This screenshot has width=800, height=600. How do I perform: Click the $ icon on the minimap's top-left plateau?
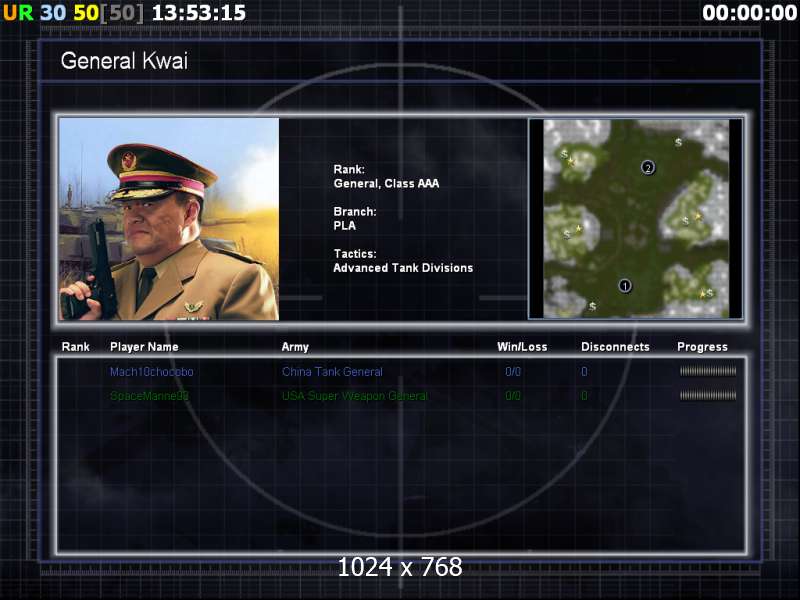[564, 154]
